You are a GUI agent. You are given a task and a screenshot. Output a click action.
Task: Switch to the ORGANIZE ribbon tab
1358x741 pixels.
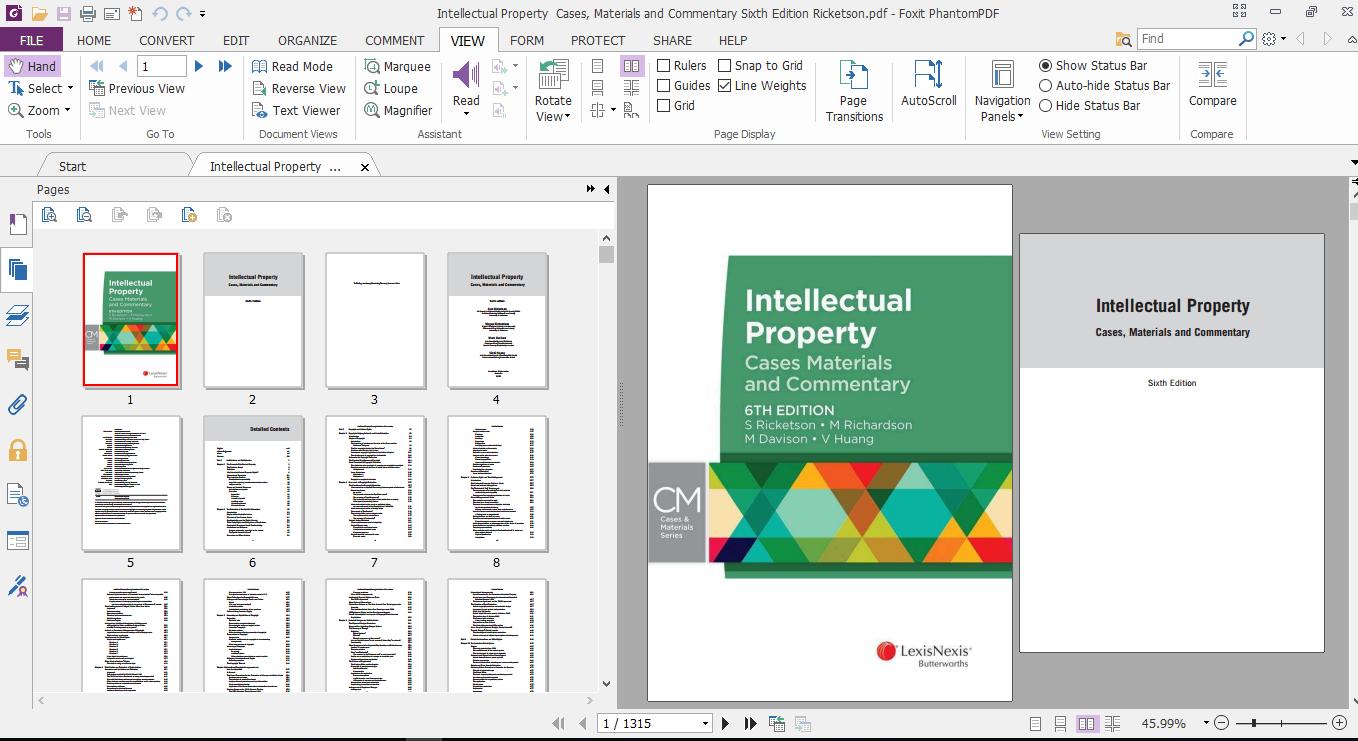pyautogui.click(x=307, y=40)
